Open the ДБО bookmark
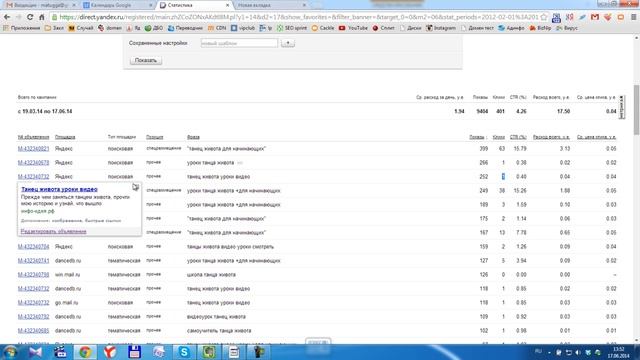 [154, 28]
